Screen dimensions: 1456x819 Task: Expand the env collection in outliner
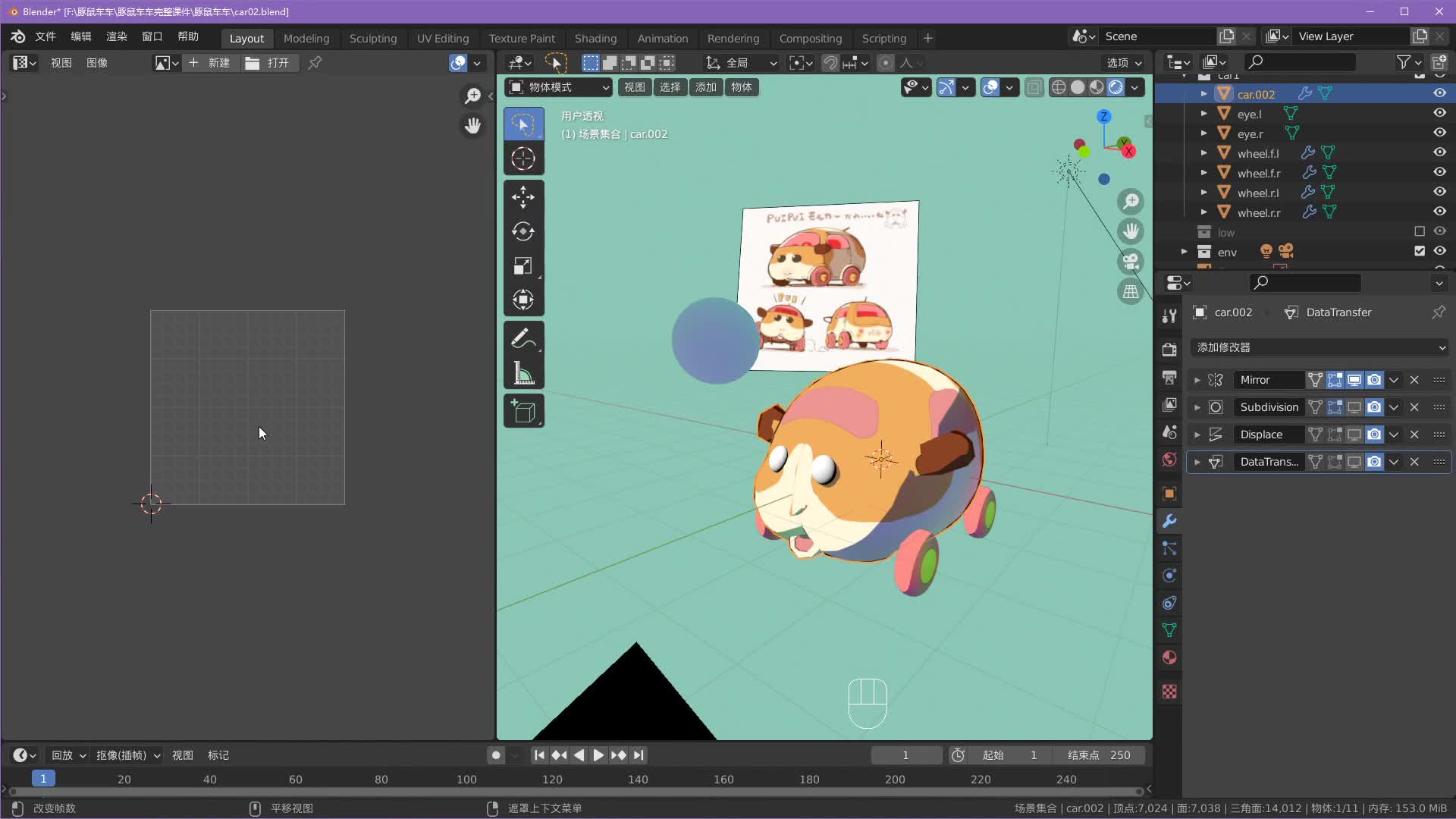(1184, 251)
